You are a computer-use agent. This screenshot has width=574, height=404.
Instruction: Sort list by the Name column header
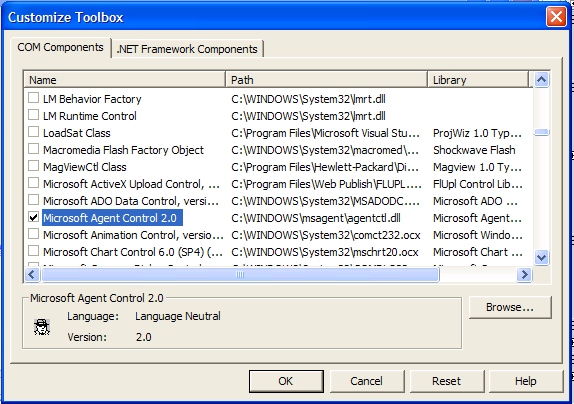click(x=124, y=80)
